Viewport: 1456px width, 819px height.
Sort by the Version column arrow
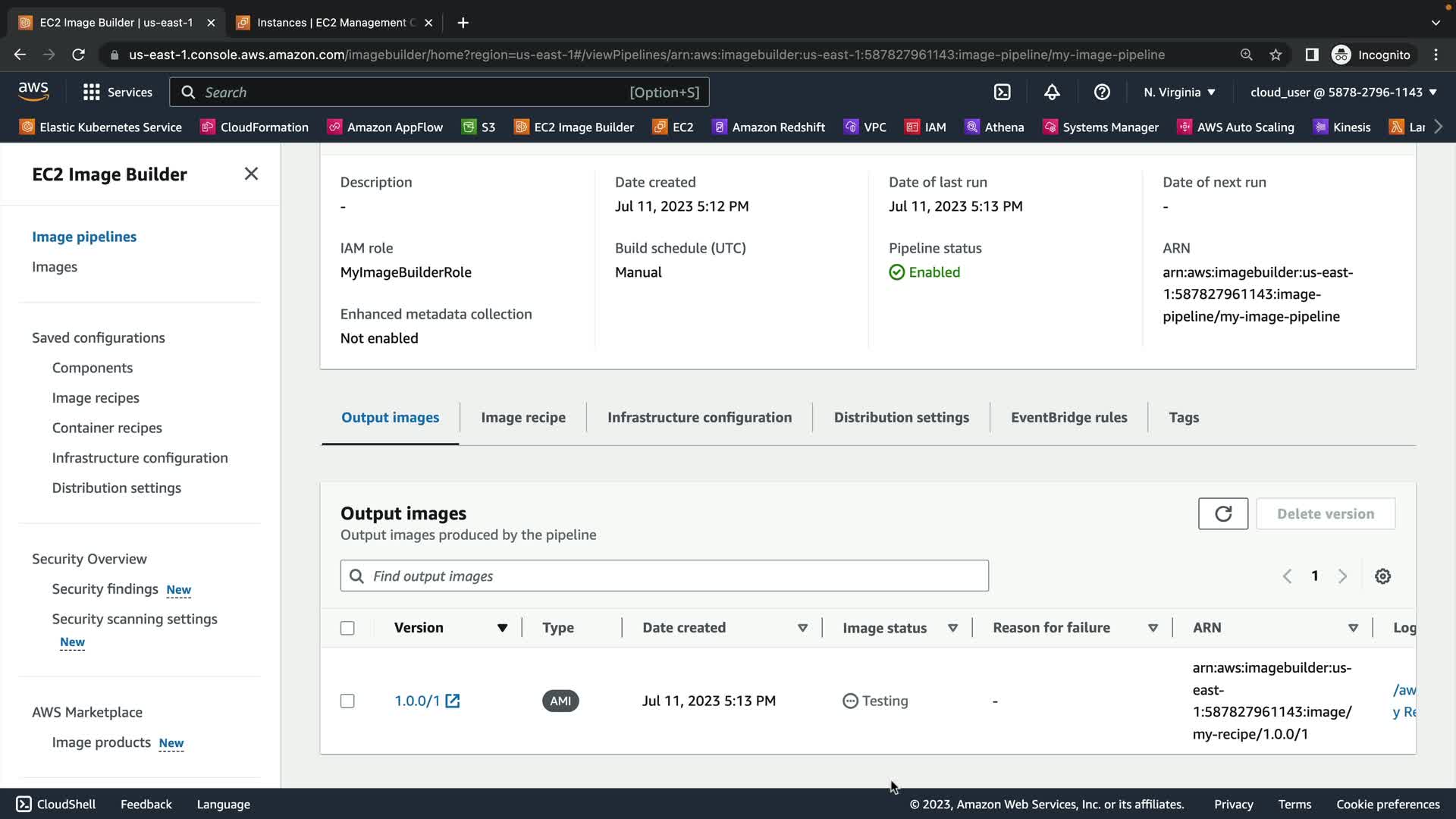502,628
